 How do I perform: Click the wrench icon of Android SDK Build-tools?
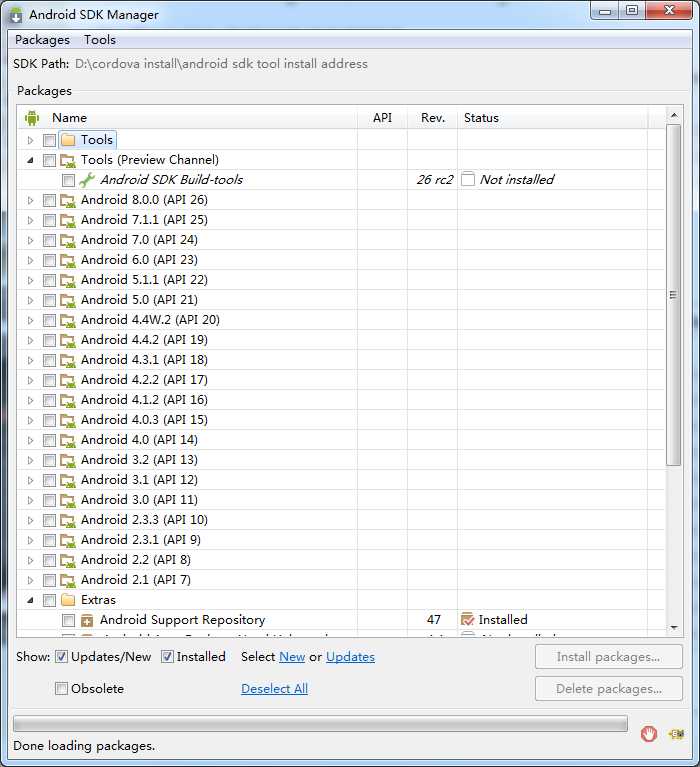87,180
